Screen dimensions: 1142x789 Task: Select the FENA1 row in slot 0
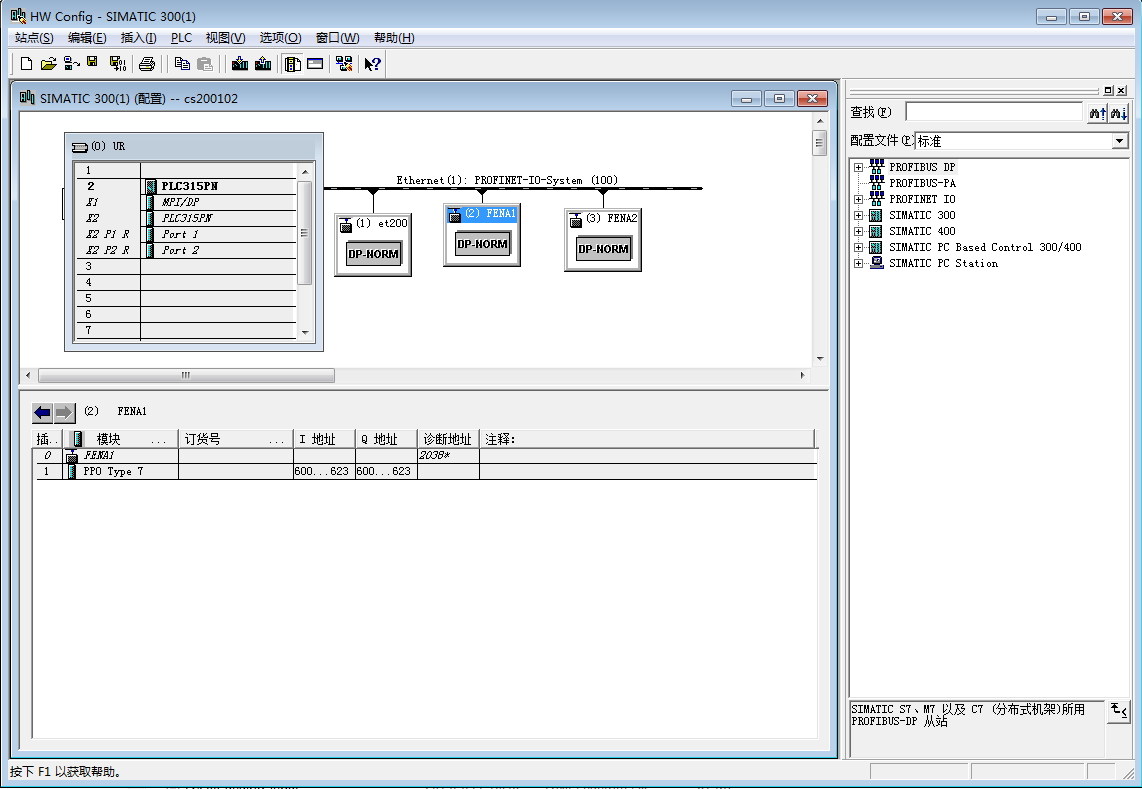coord(426,455)
